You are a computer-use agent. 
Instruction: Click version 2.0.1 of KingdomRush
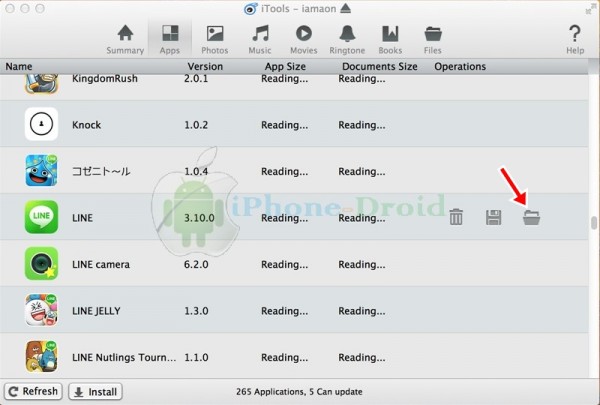coord(196,78)
